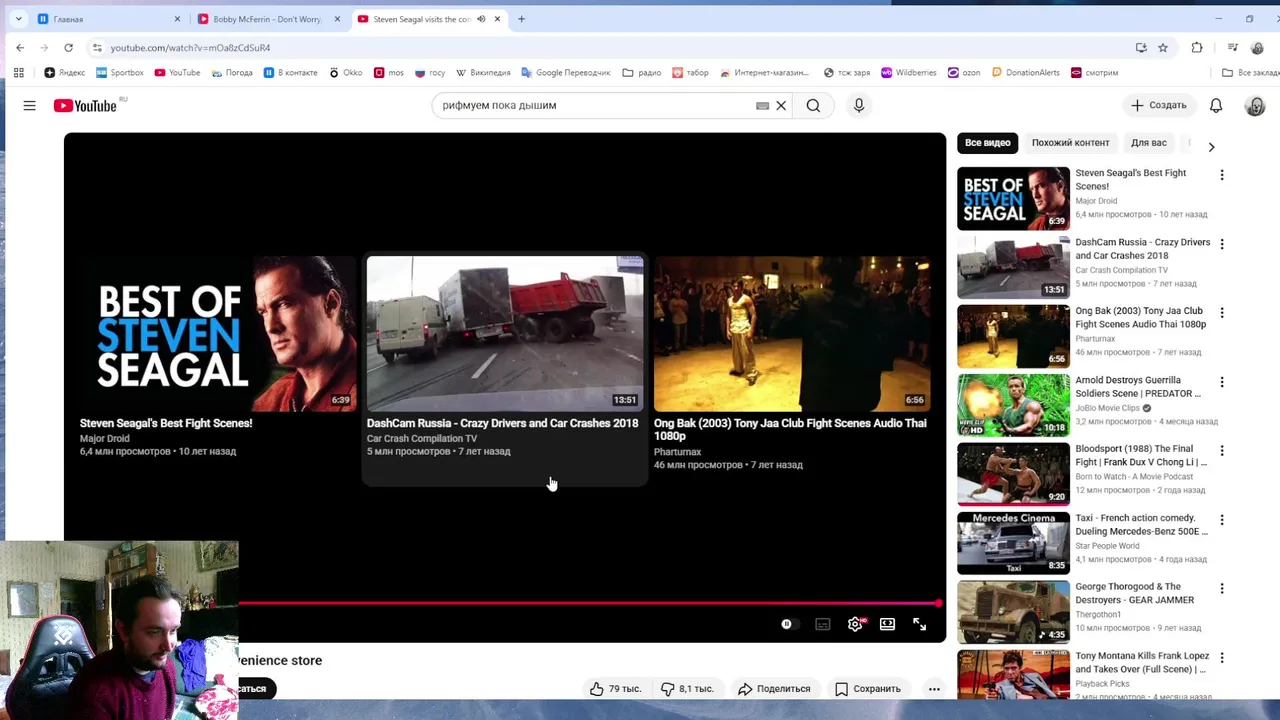Image resolution: width=1280 pixels, height=720 pixels.
Task: Select the Похожий контент chip
Action: (x=1070, y=143)
